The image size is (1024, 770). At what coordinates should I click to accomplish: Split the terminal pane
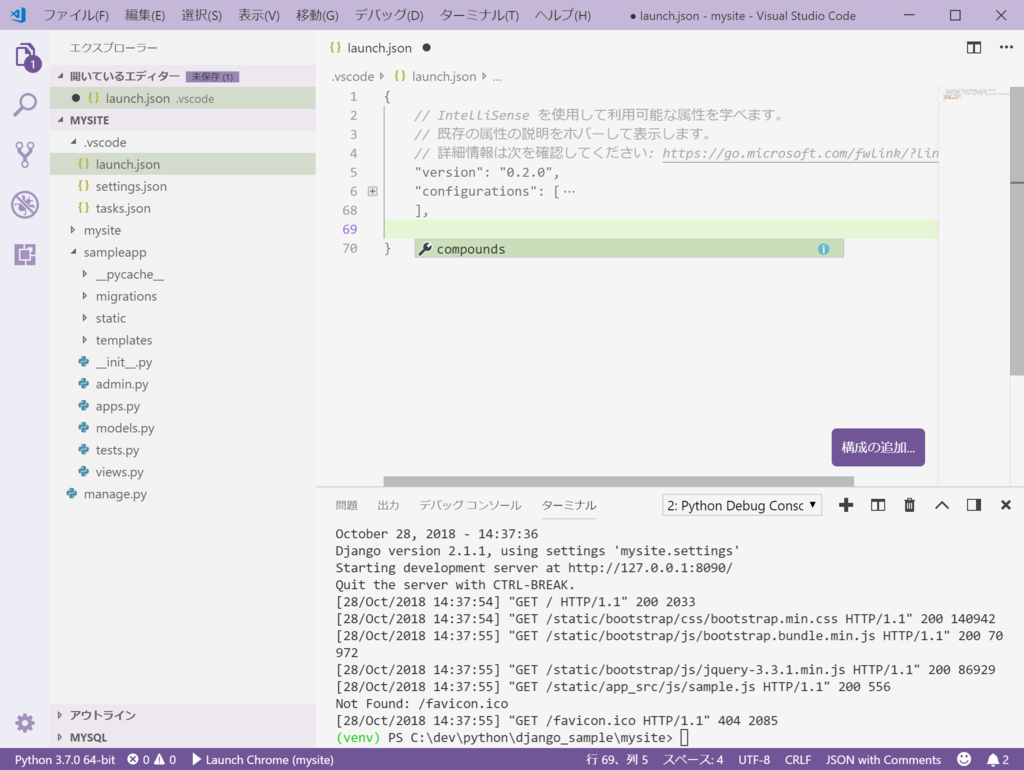pyautogui.click(x=878, y=505)
